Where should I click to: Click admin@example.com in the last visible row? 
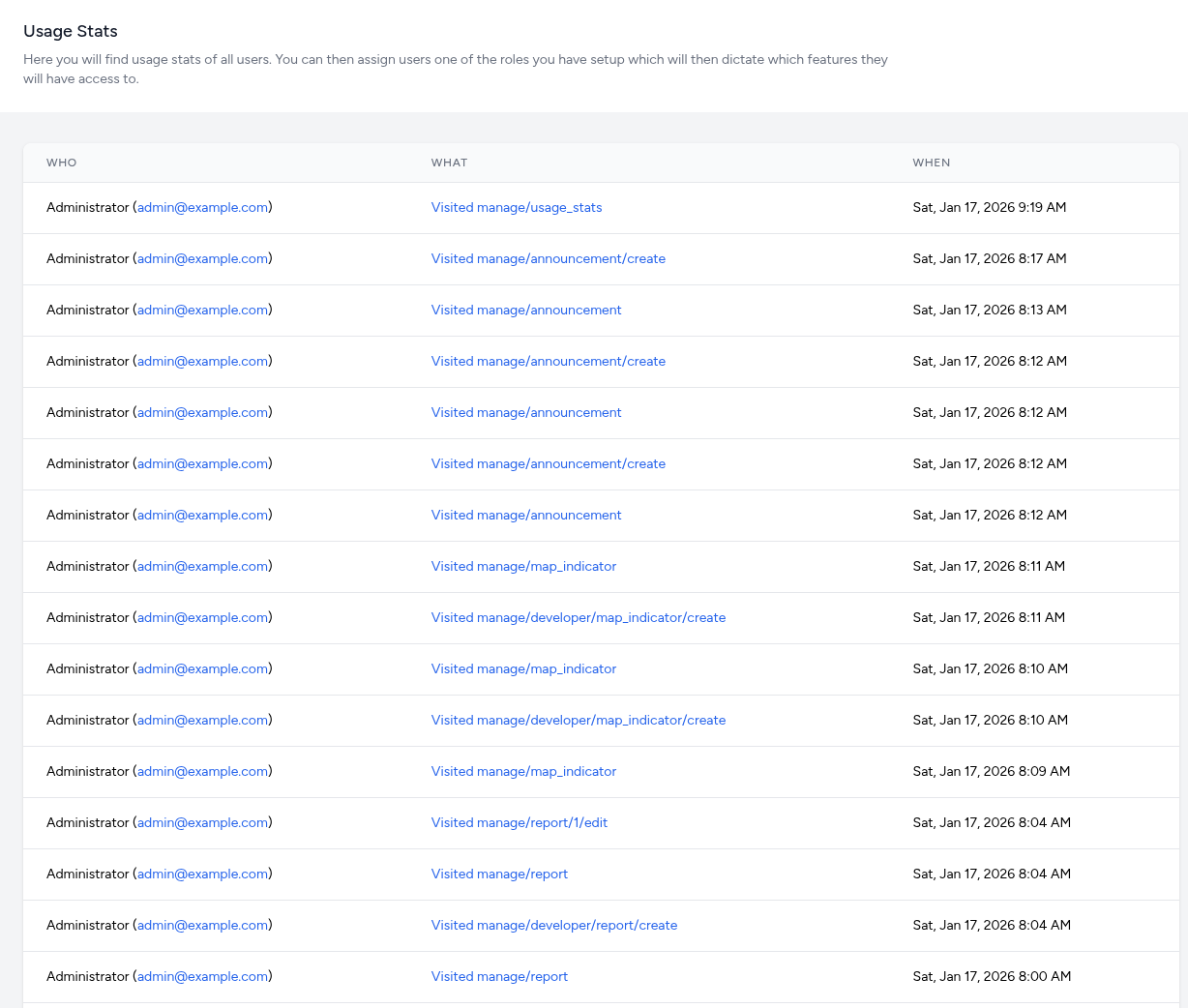pos(202,976)
